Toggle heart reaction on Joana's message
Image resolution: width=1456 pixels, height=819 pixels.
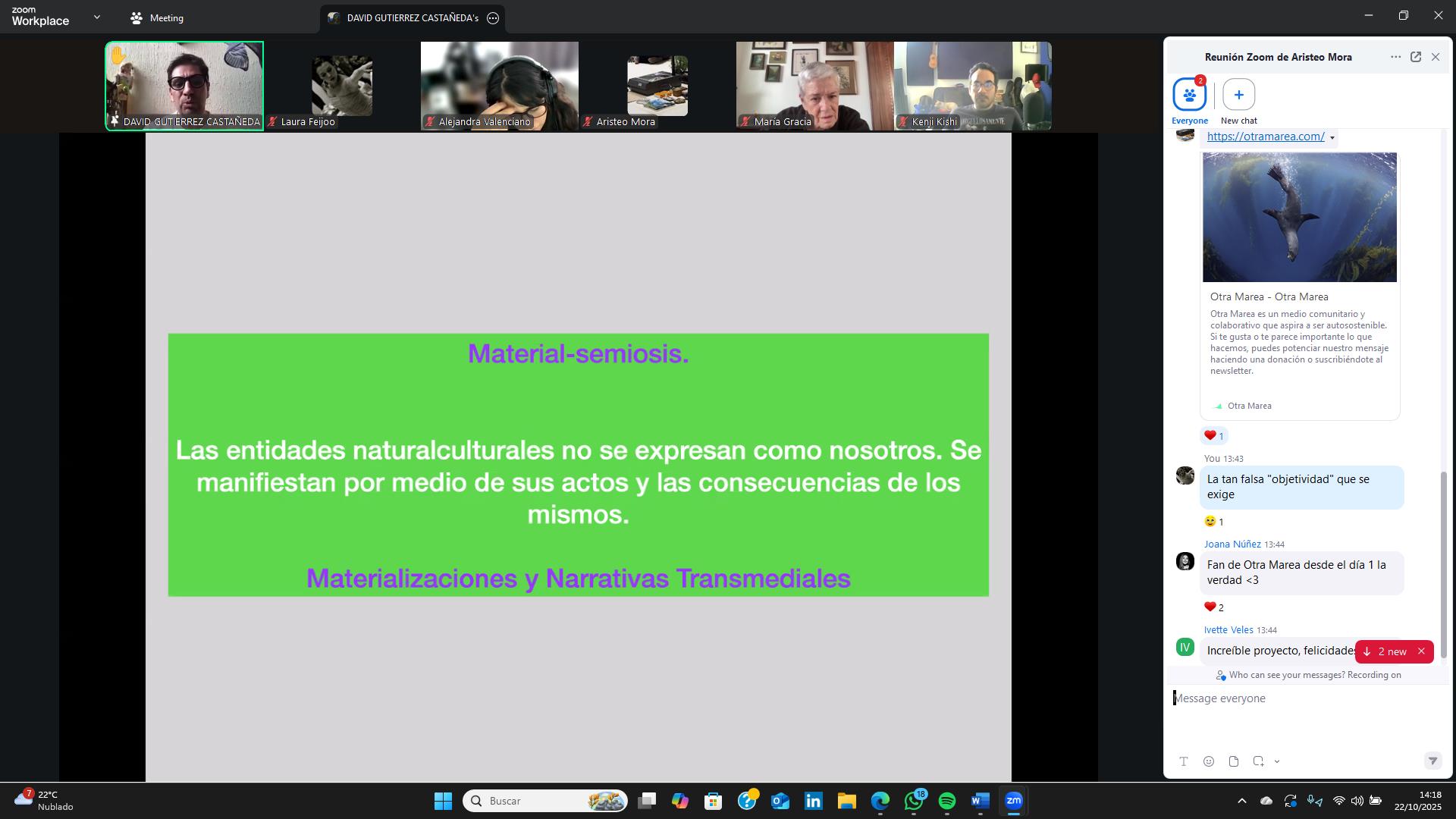pos(1213,607)
